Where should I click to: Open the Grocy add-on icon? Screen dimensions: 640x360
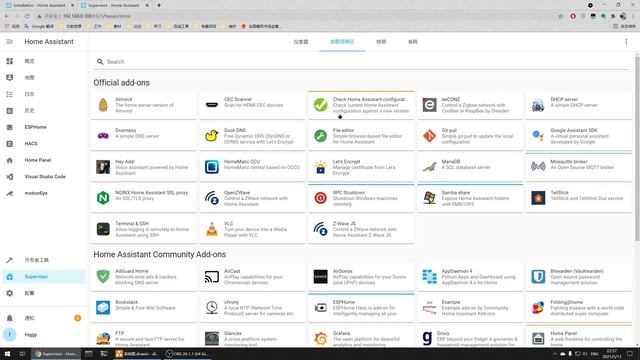[427, 338]
